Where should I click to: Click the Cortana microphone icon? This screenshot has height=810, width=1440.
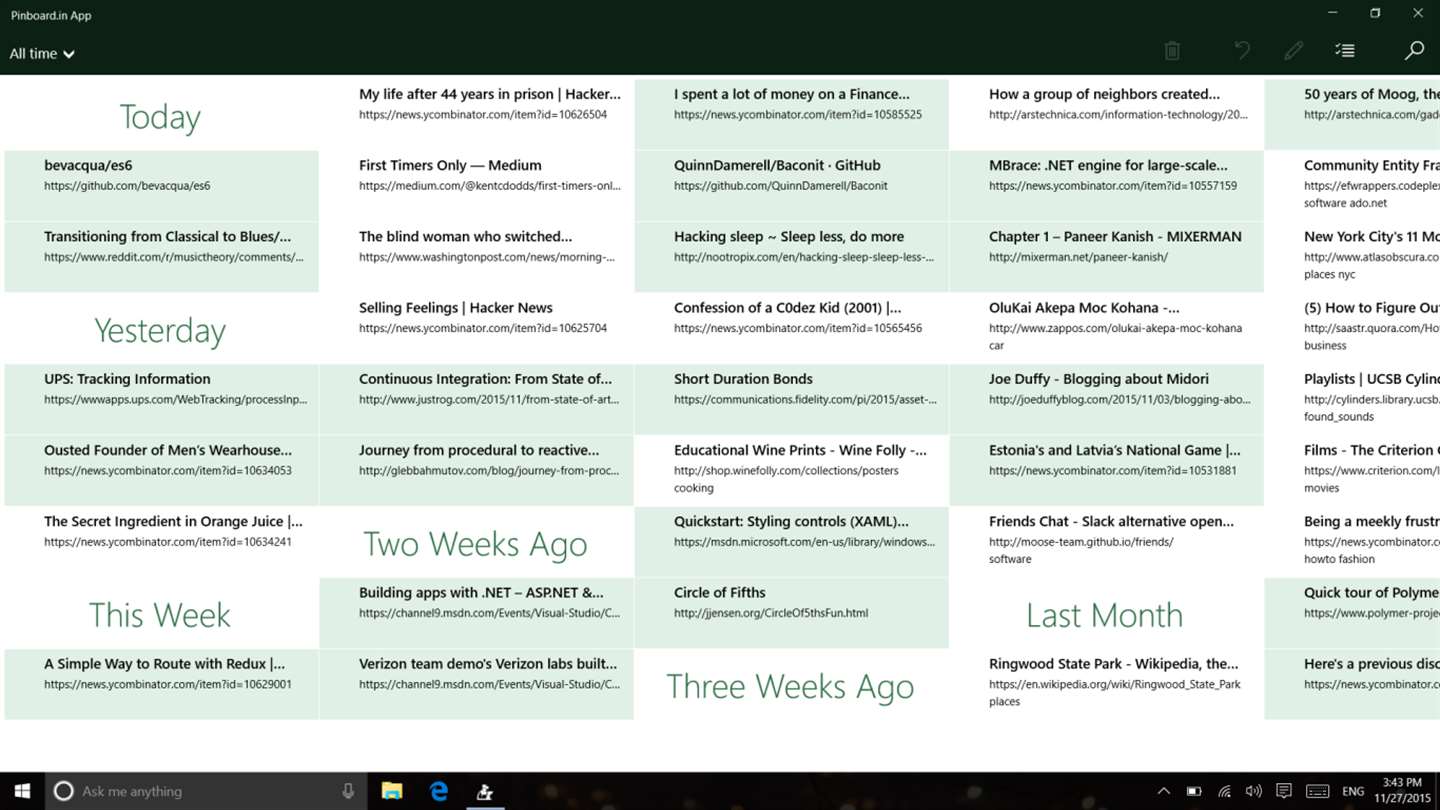[x=348, y=791]
